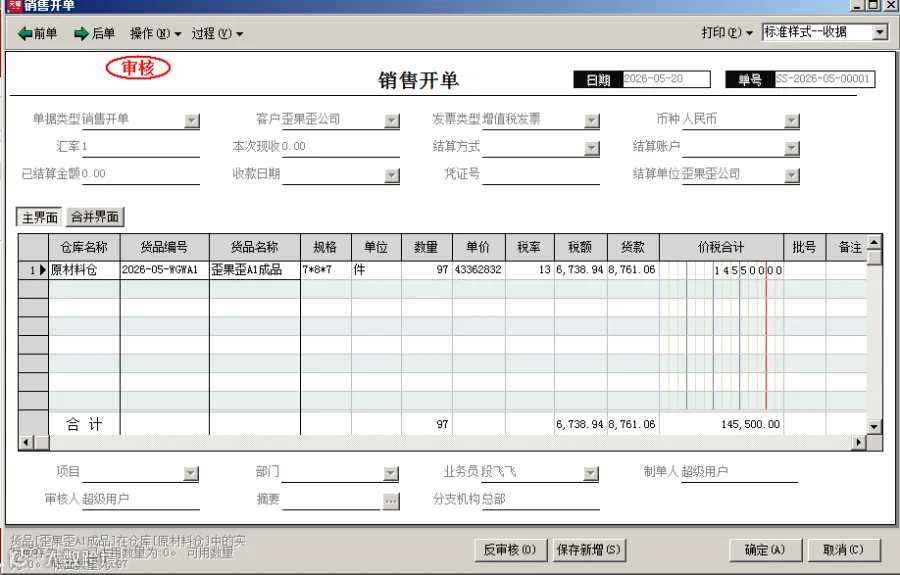The image size is (900, 575).
Task: Click the 合计 total 145,500.00
Action: click(x=750, y=425)
